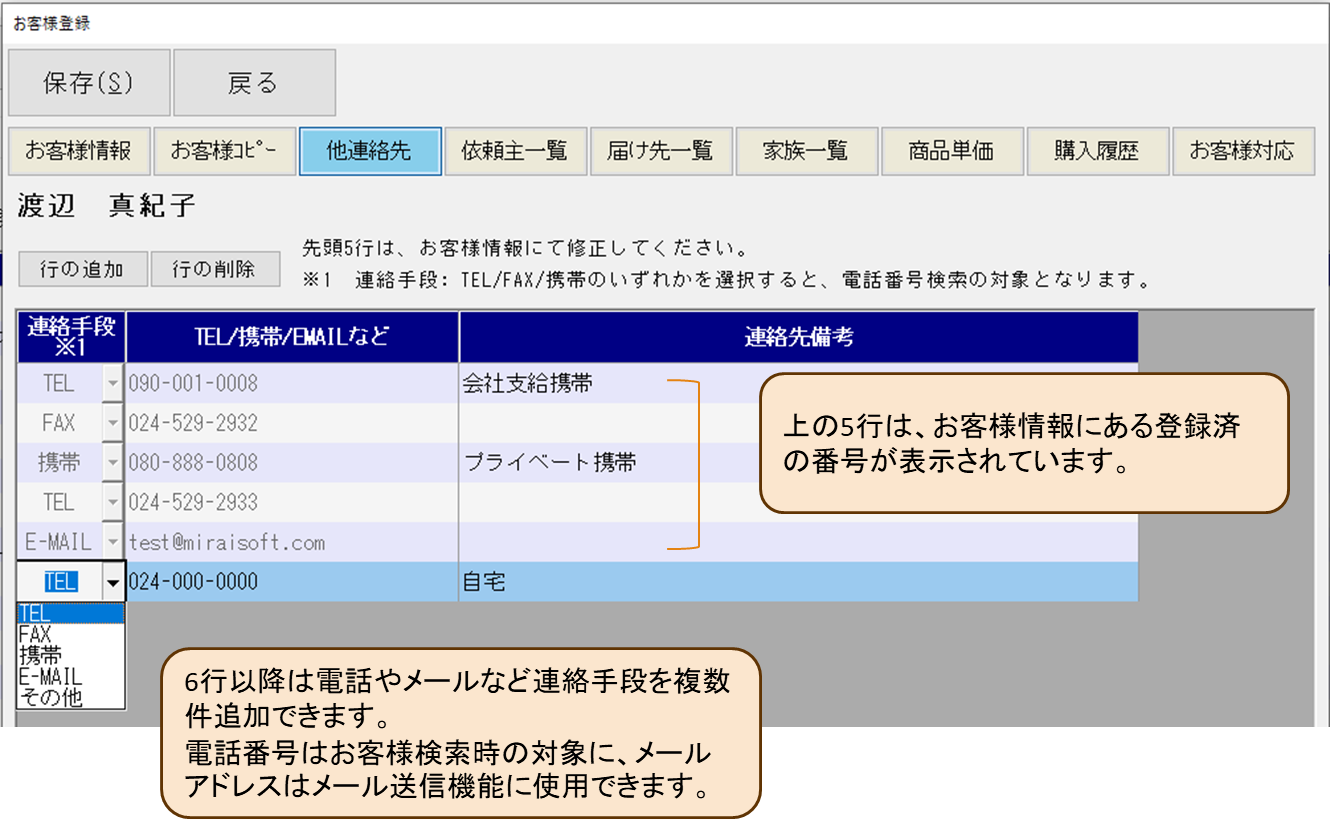Image resolution: width=1330 pixels, height=819 pixels.
Task: Go to the 家族一覧 tab
Action: click(x=806, y=151)
